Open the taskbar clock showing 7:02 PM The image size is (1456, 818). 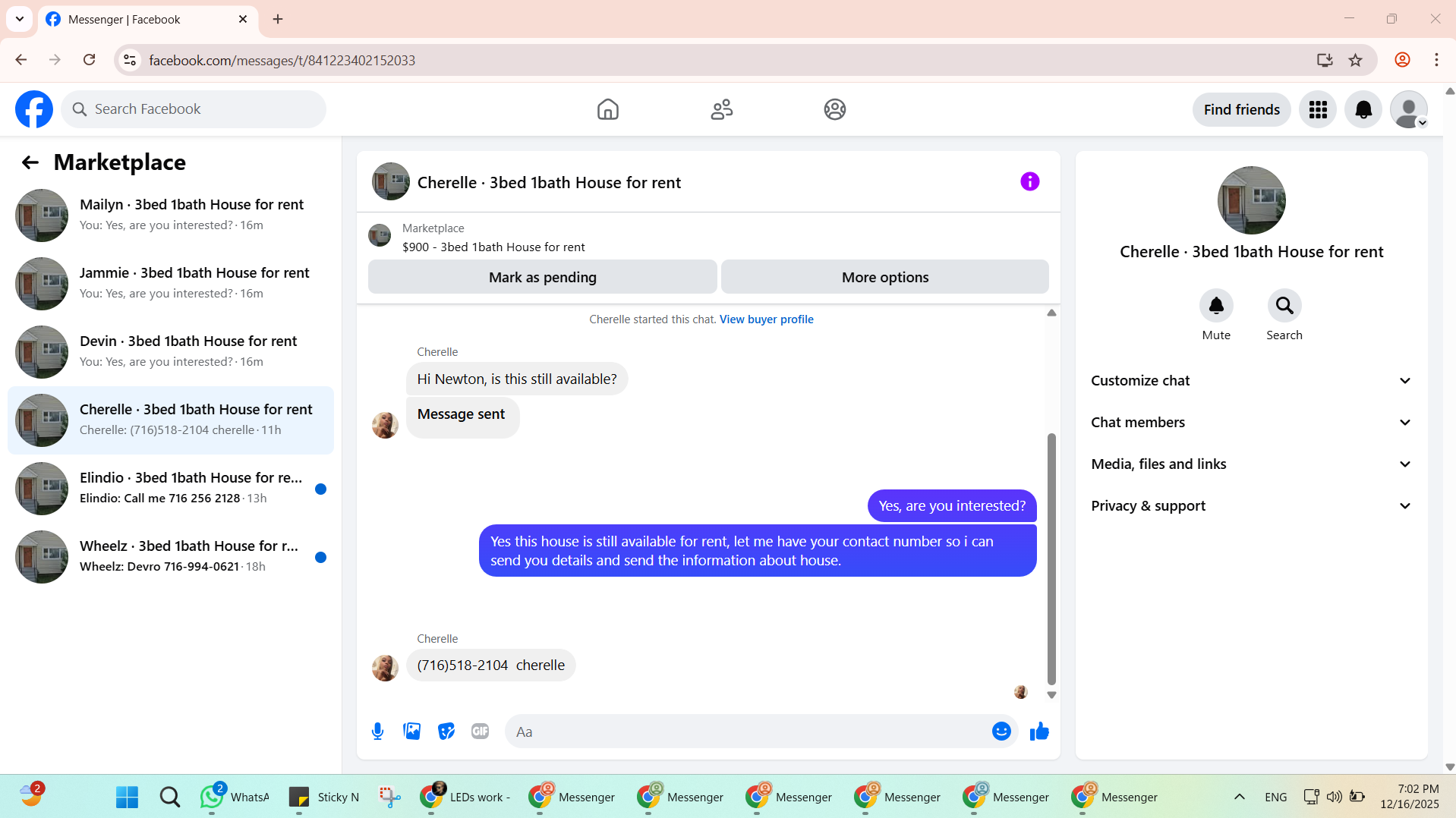1410,797
